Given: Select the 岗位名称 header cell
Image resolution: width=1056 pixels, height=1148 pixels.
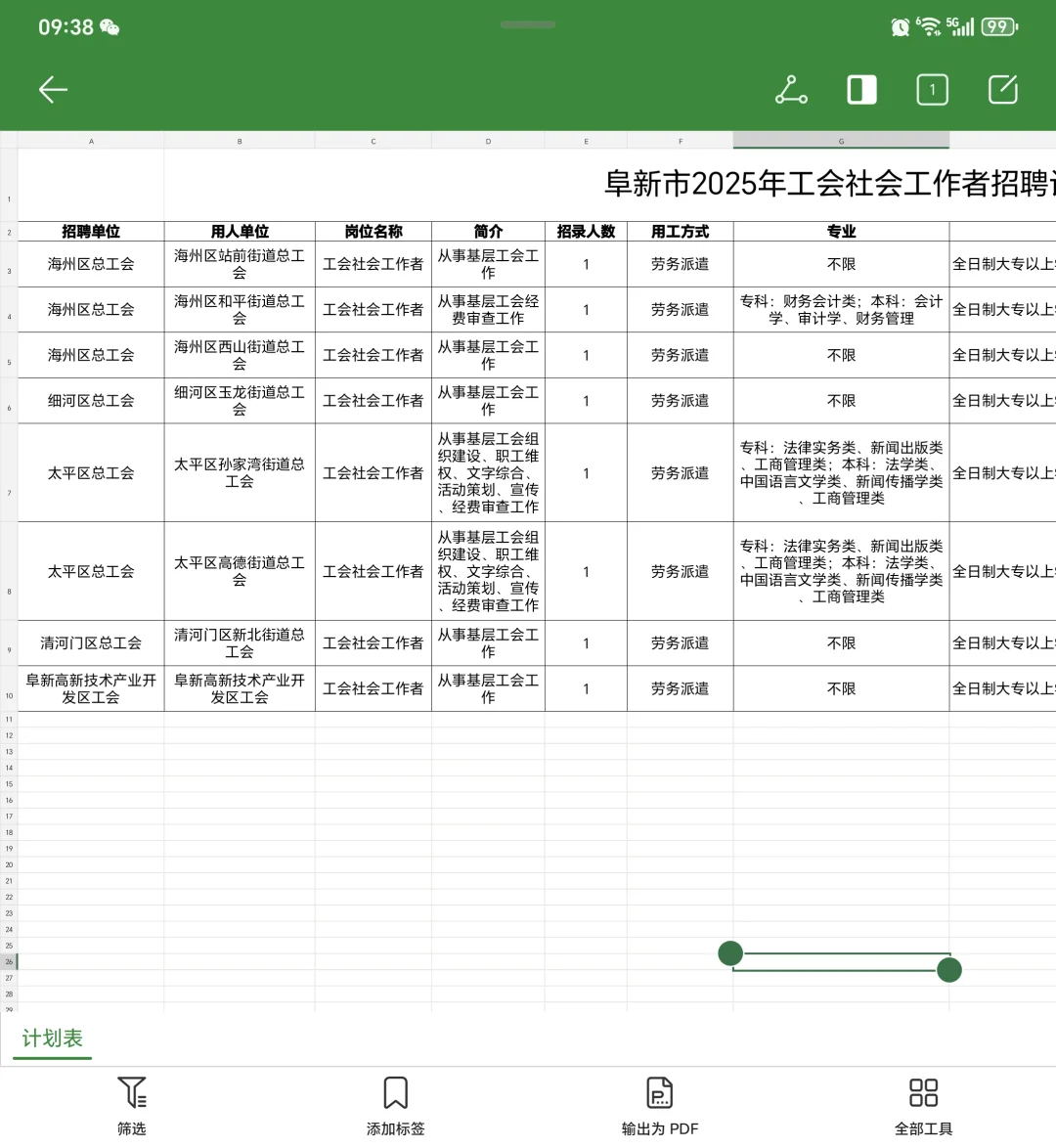Looking at the screenshot, I should pos(374,232).
